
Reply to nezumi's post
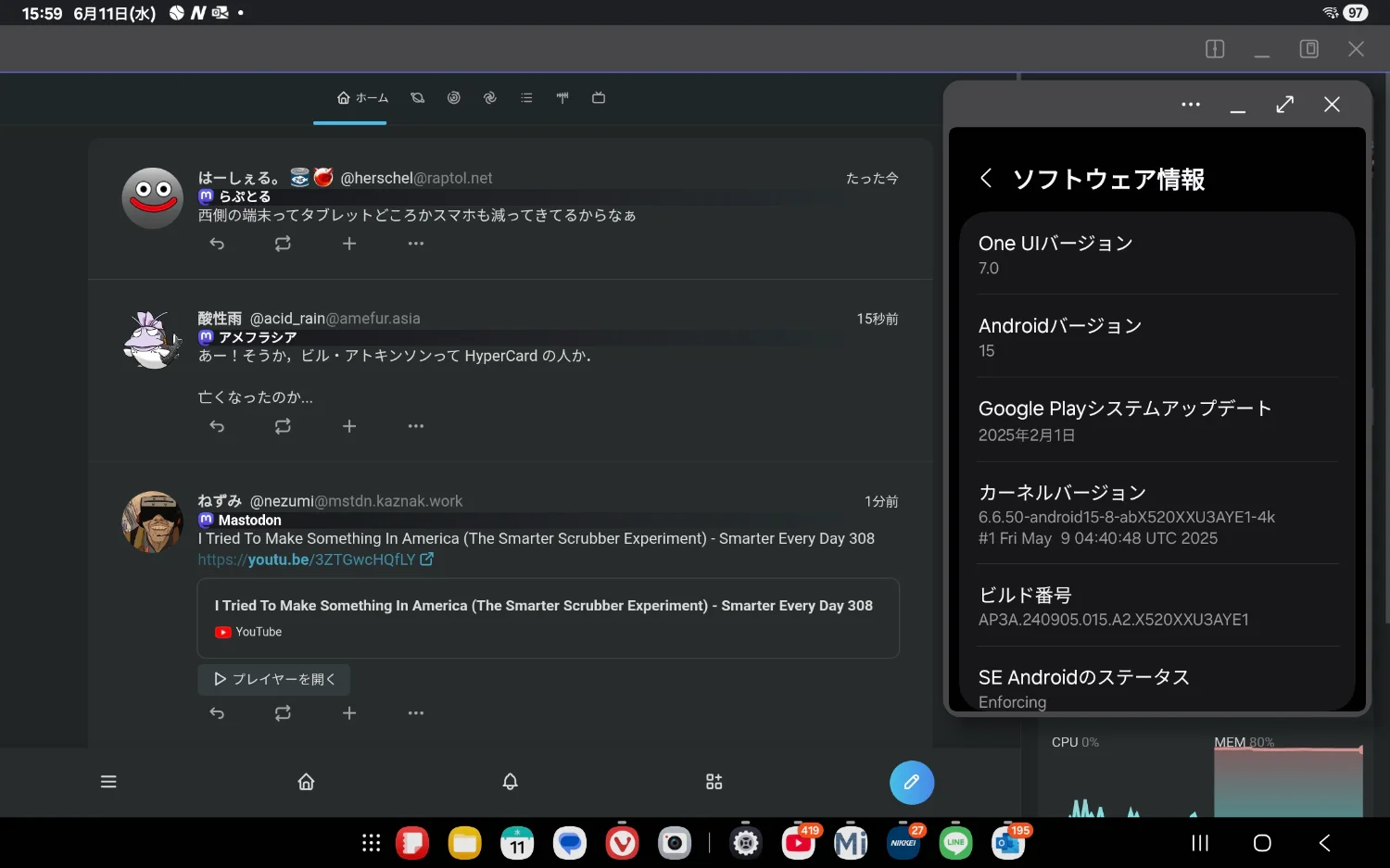click(x=217, y=713)
